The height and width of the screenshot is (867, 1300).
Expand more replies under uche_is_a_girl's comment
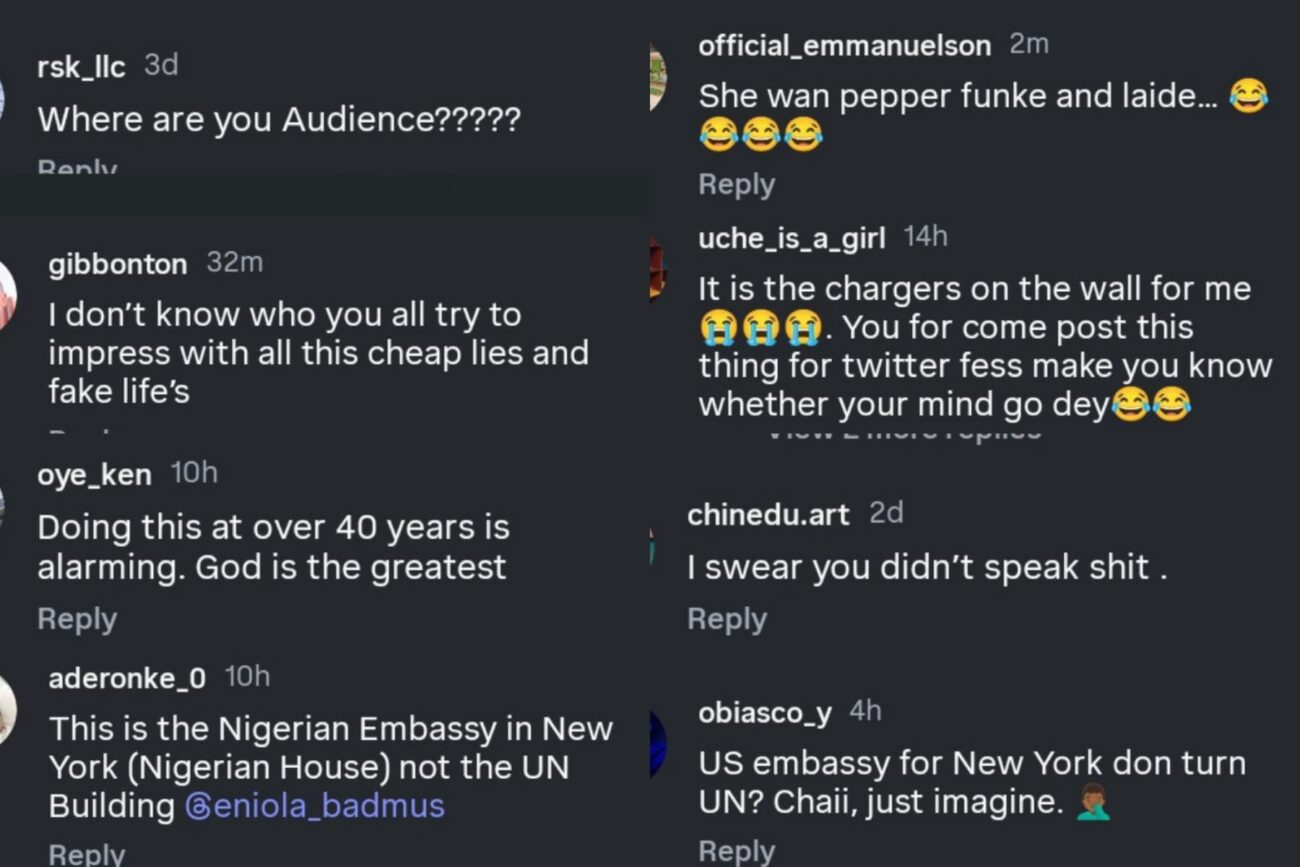(x=903, y=432)
